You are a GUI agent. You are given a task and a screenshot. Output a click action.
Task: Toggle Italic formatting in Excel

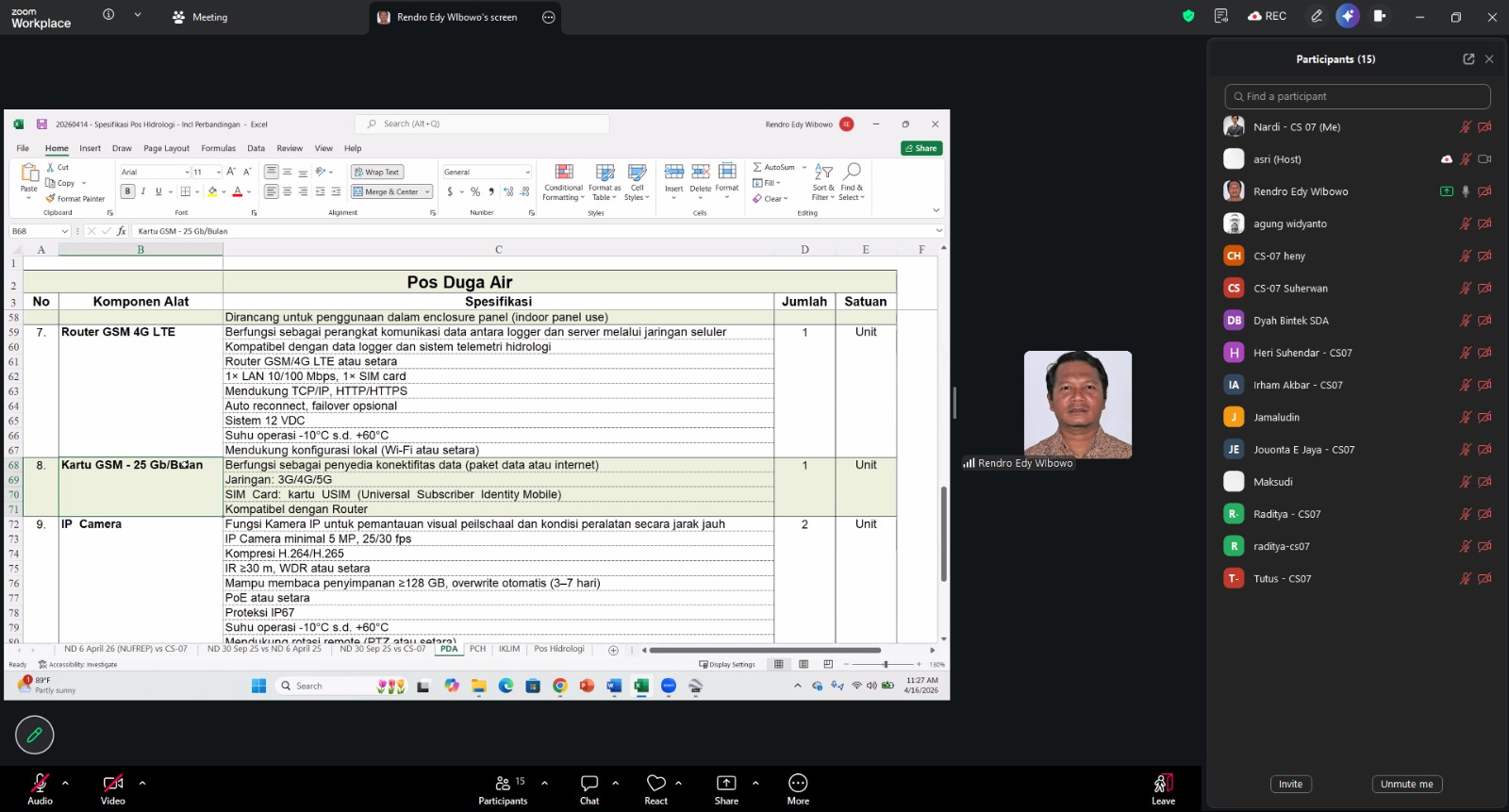tap(143, 191)
